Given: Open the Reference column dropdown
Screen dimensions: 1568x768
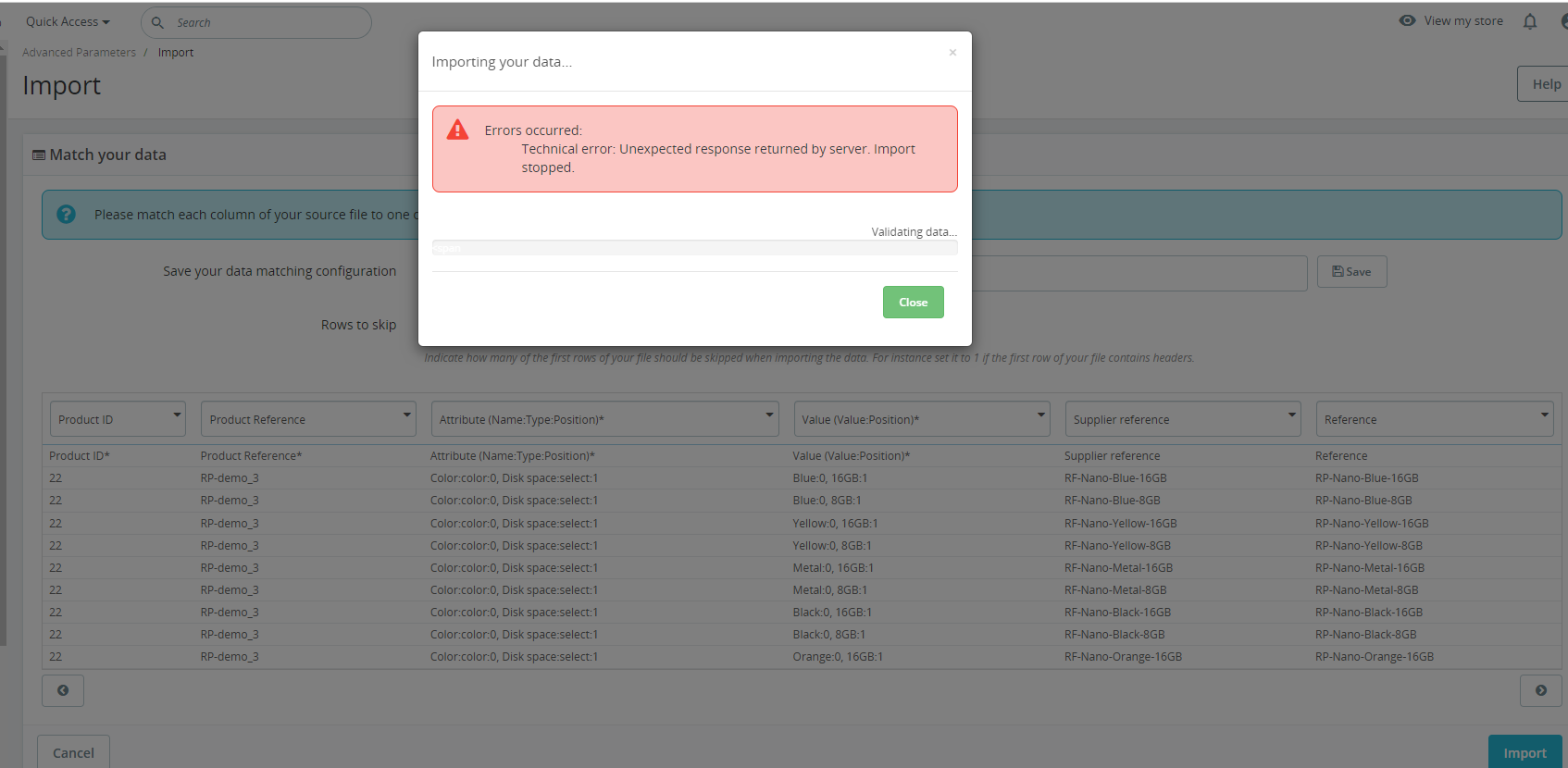Looking at the screenshot, I should point(1435,419).
